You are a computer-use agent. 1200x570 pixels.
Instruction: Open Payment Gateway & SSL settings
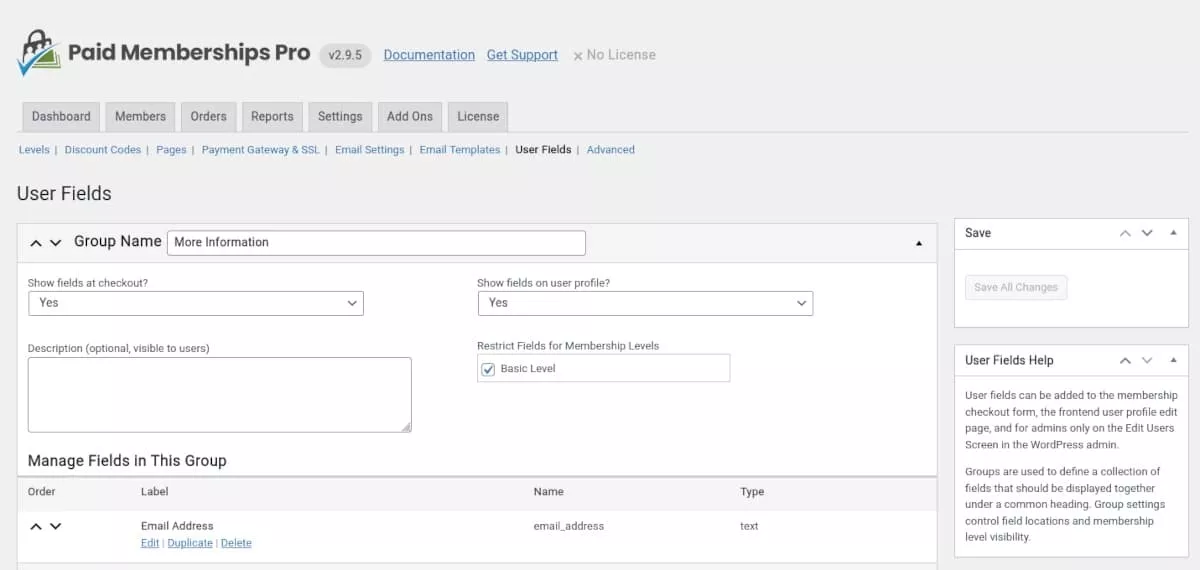tap(261, 150)
